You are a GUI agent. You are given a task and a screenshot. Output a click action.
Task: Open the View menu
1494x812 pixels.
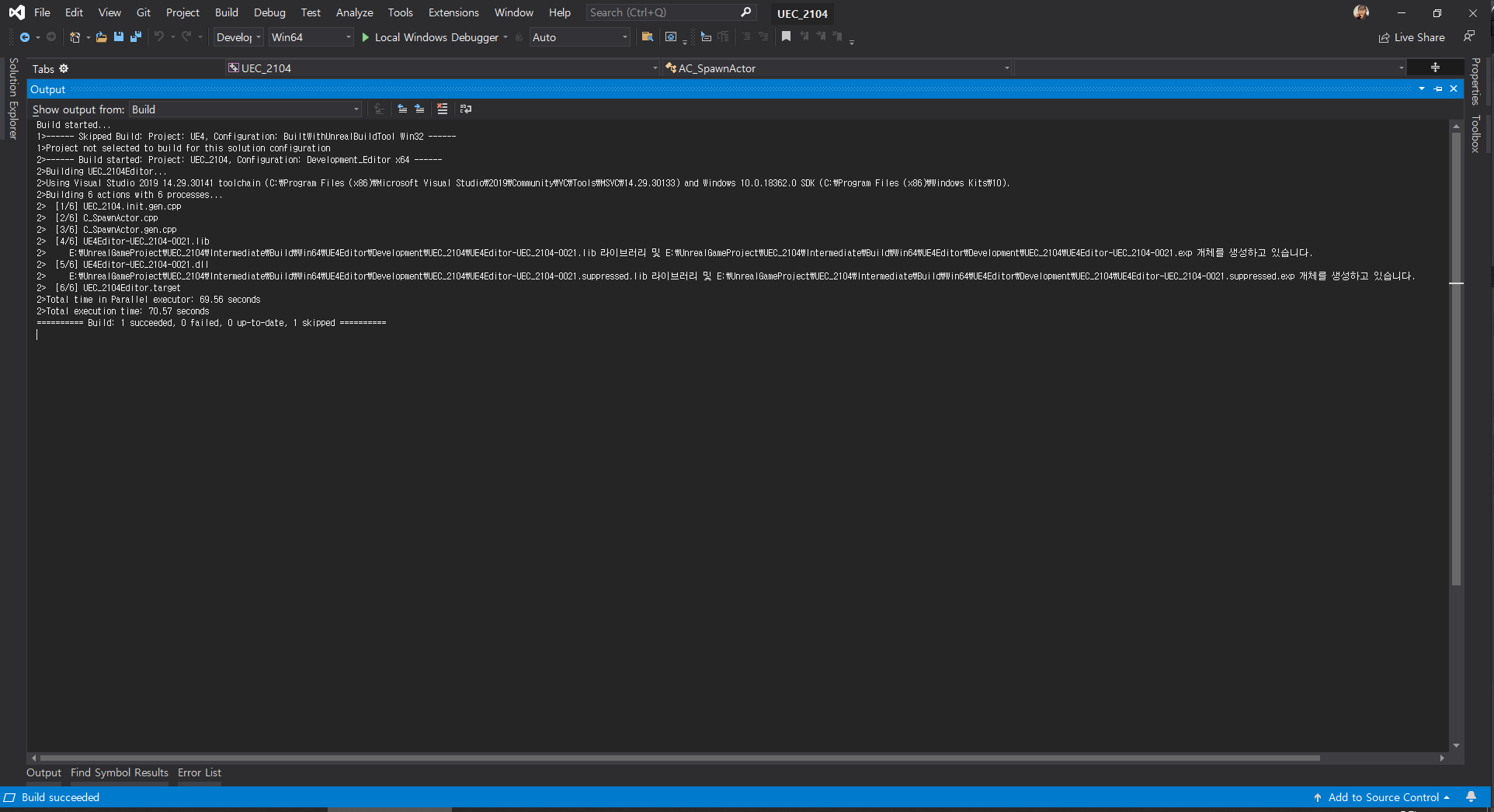pyautogui.click(x=109, y=12)
